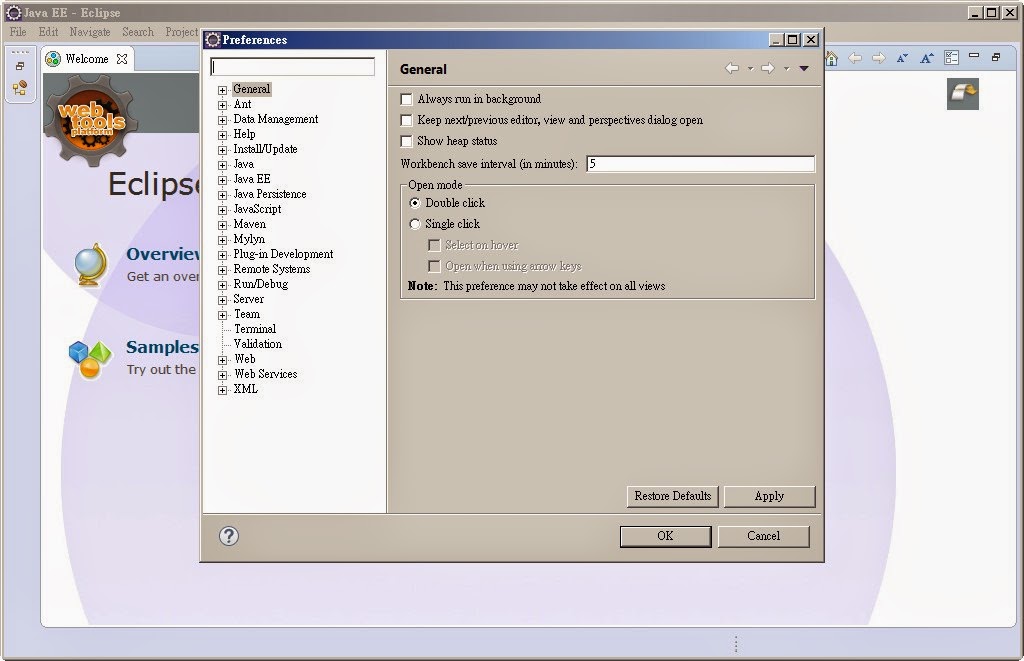The image size is (1024, 661).
Task: Select Install/Update in preferences tree
Action: [x=265, y=149]
